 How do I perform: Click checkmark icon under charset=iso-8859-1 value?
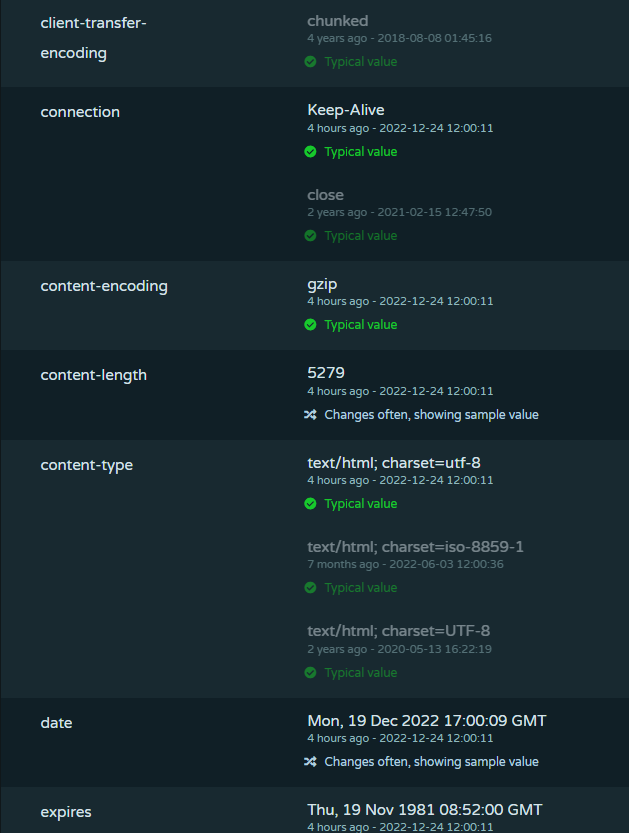tap(310, 588)
